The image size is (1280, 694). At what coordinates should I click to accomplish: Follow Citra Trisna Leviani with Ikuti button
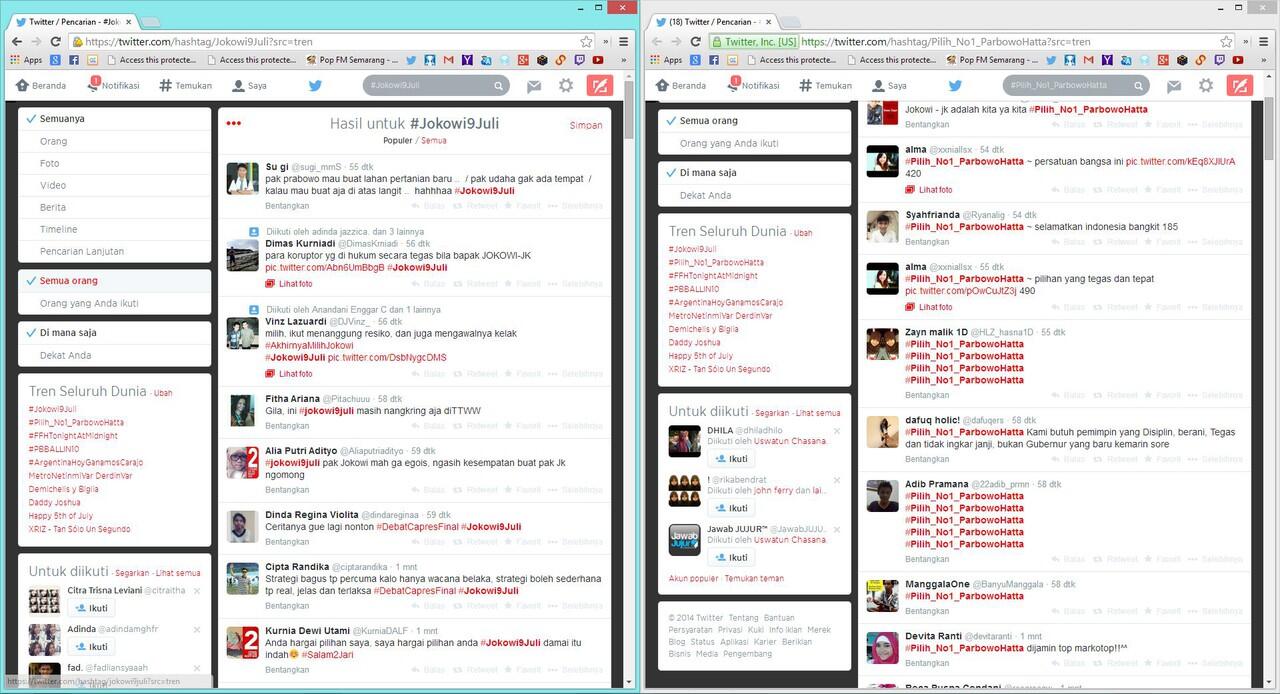[91, 608]
